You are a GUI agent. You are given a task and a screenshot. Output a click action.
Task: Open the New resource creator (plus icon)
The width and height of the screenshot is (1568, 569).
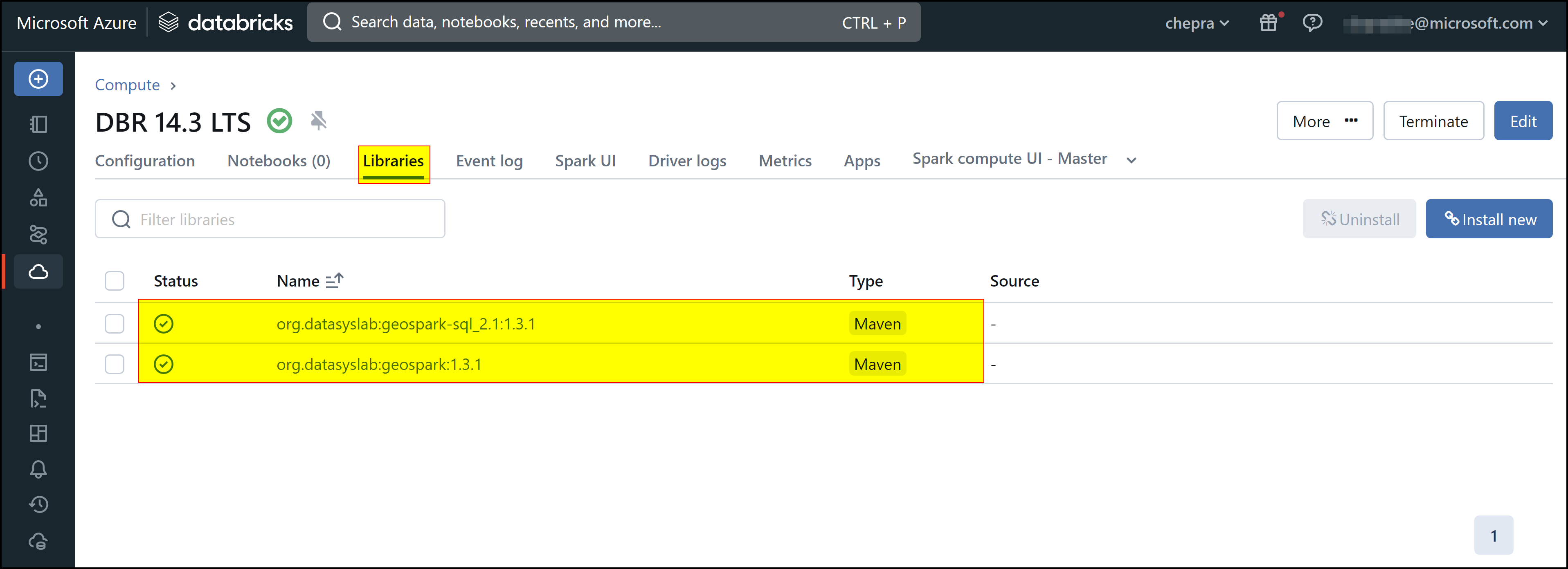(38, 78)
